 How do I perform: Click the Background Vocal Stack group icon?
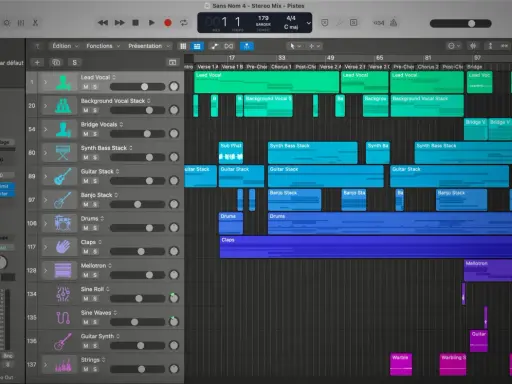(x=63, y=106)
